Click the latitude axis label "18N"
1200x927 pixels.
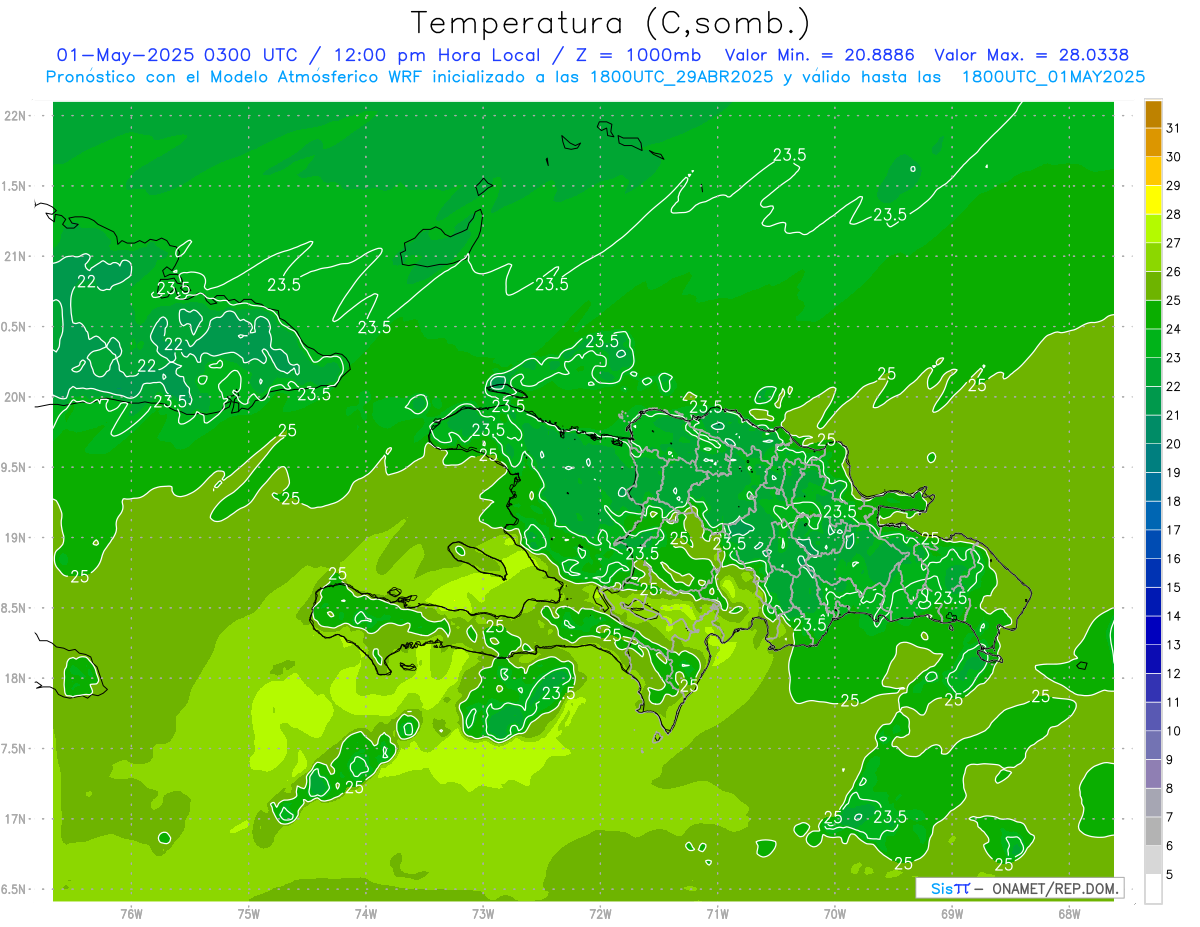tap(17, 678)
